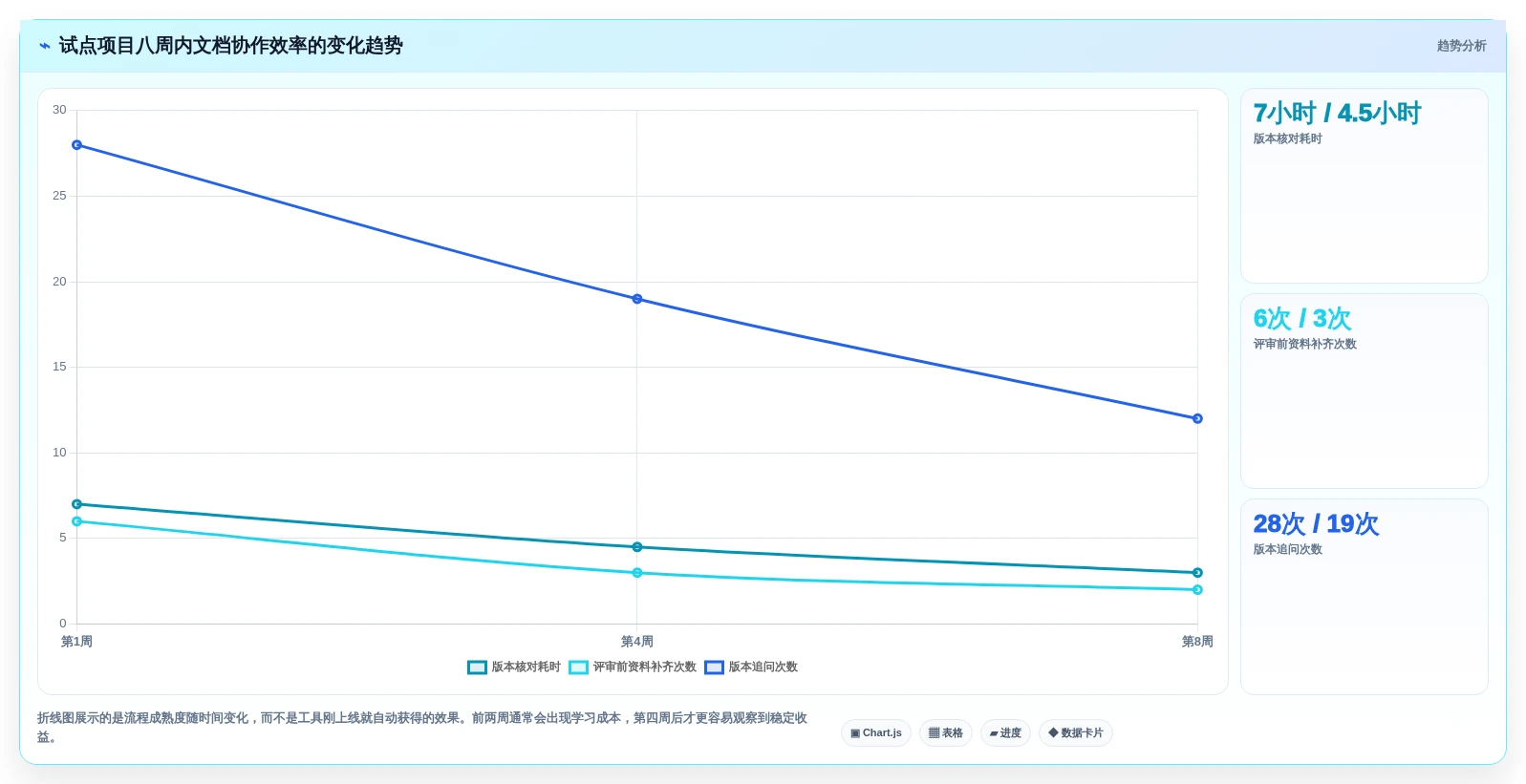Click the 趋势分析 label in the header
This screenshot has width=1526, height=784.
(1461, 46)
